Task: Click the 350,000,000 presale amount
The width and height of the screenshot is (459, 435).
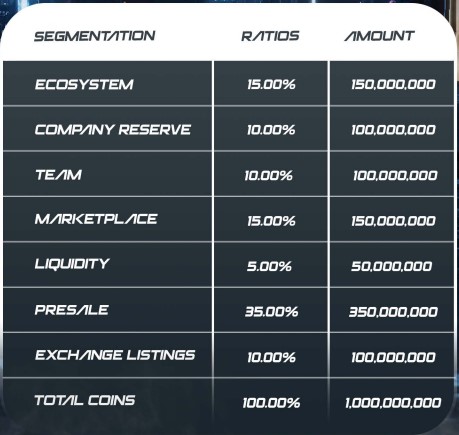Action: pyautogui.click(x=393, y=312)
